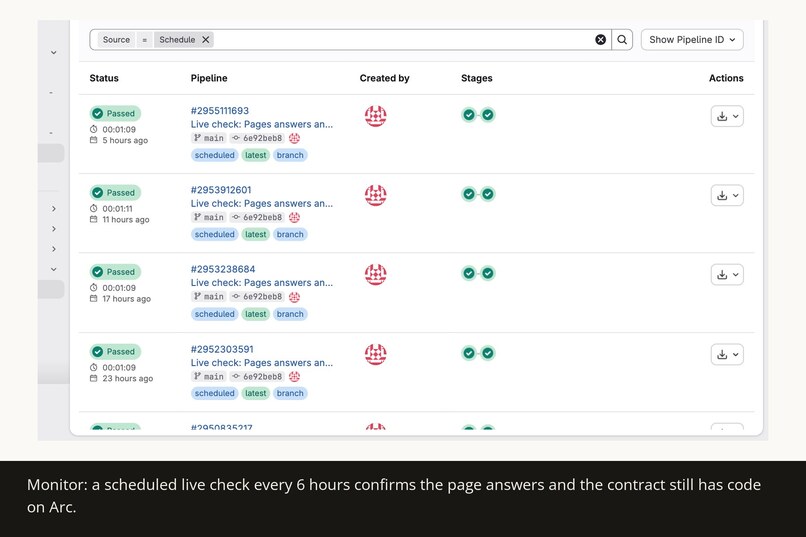Click second stage icon of pipeline #2952303591
The image size is (806, 537).
point(488,353)
